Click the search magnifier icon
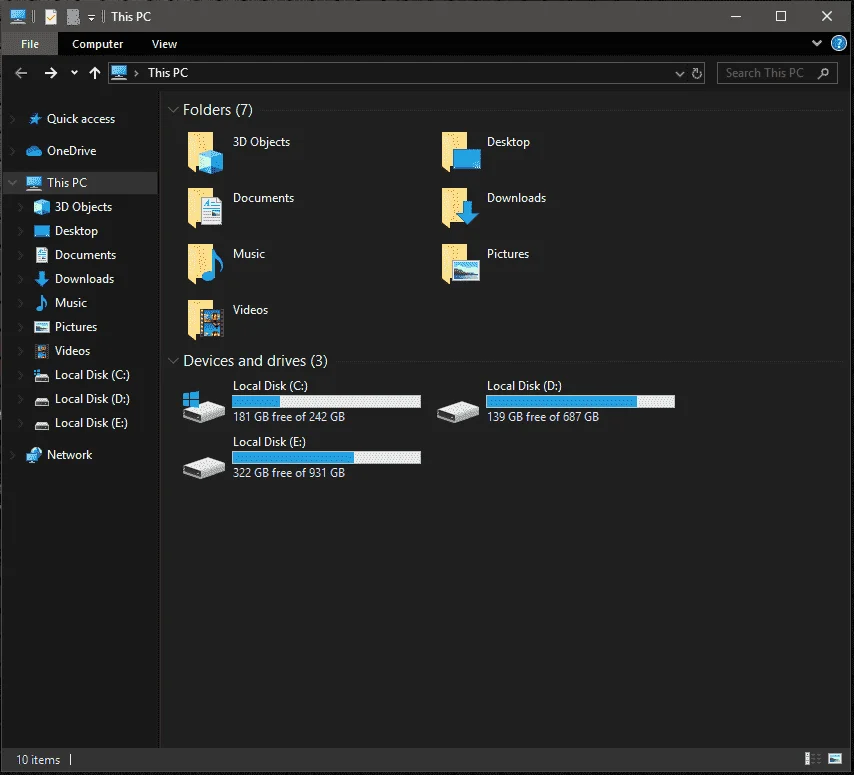Image resolution: width=854 pixels, height=775 pixels. (x=824, y=73)
